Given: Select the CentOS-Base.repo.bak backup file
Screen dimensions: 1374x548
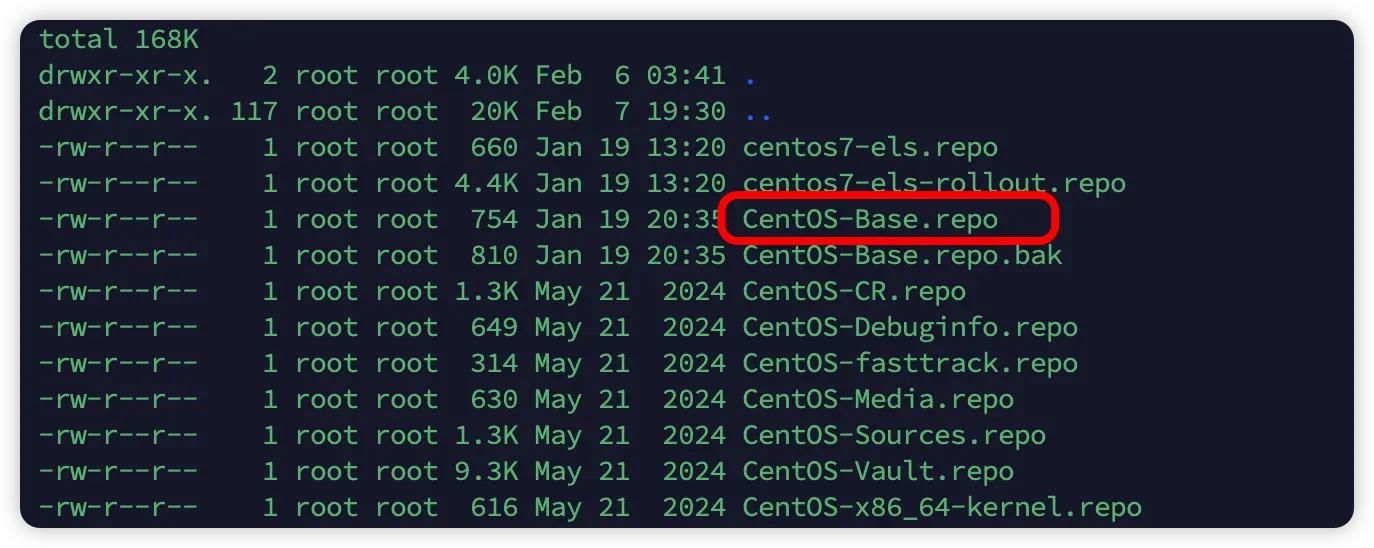Looking at the screenshot, I should [x=902, y=255].
